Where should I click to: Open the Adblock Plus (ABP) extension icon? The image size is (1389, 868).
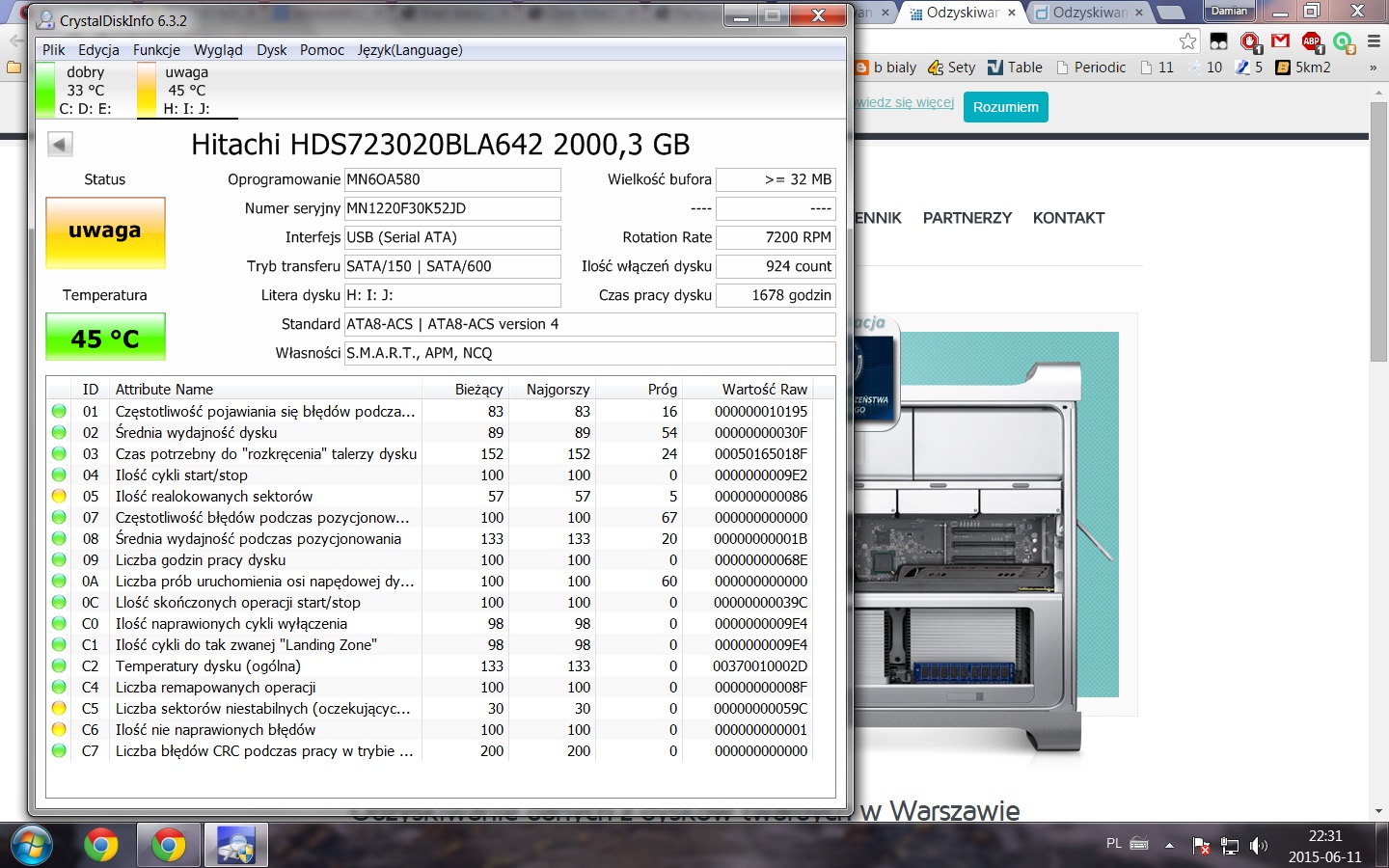tap(1312, 41)
